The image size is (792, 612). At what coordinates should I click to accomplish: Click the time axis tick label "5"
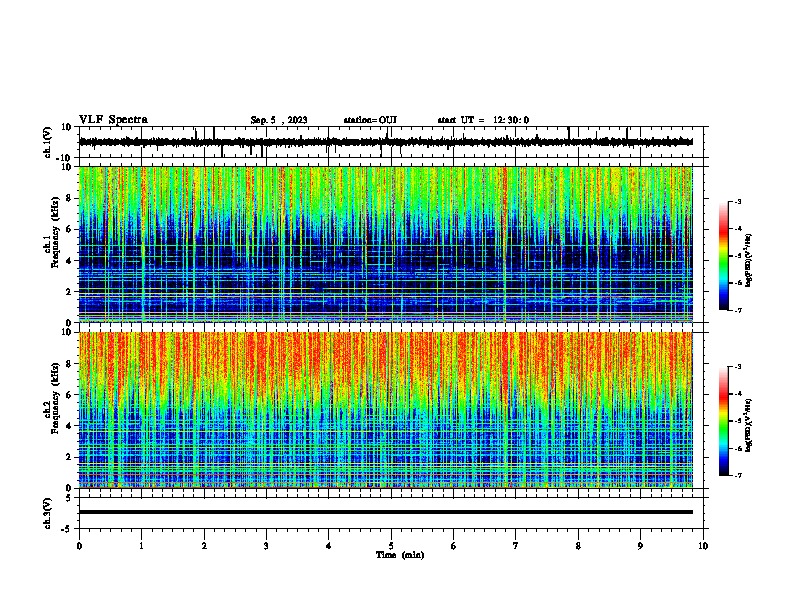click(x=391, y=546)
